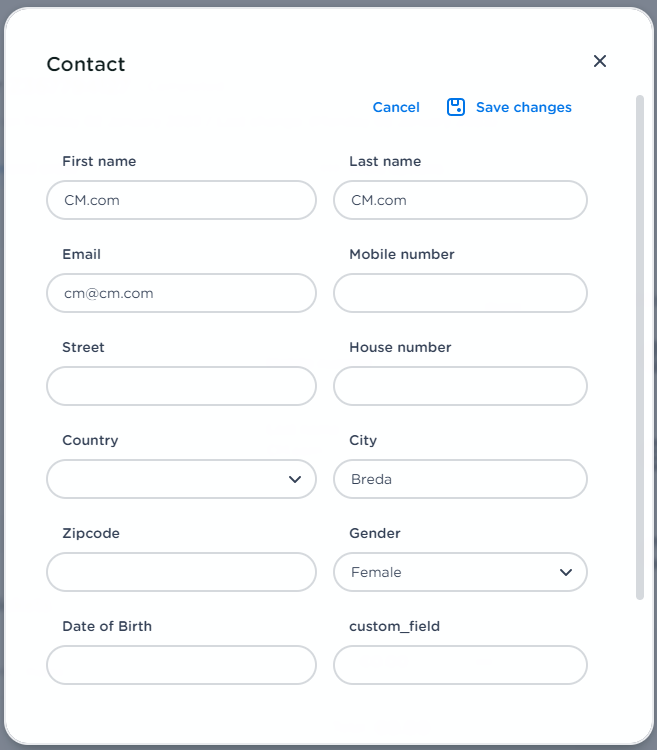The width and height of the screenshot is (657, 750).
Task: Edit the City field containing Breda
Action: click(x=460, y=479)
